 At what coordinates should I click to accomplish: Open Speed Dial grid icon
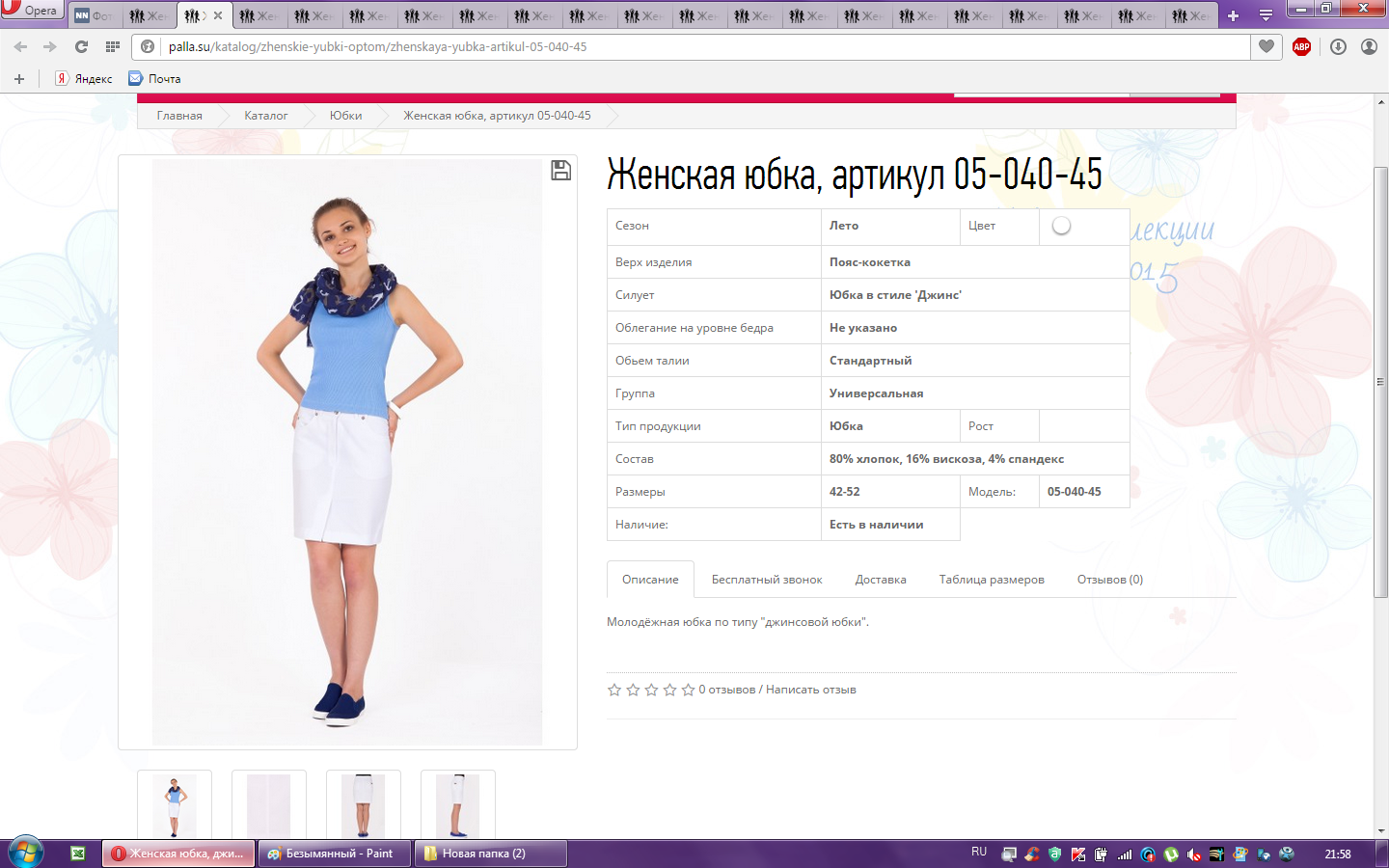113,46
